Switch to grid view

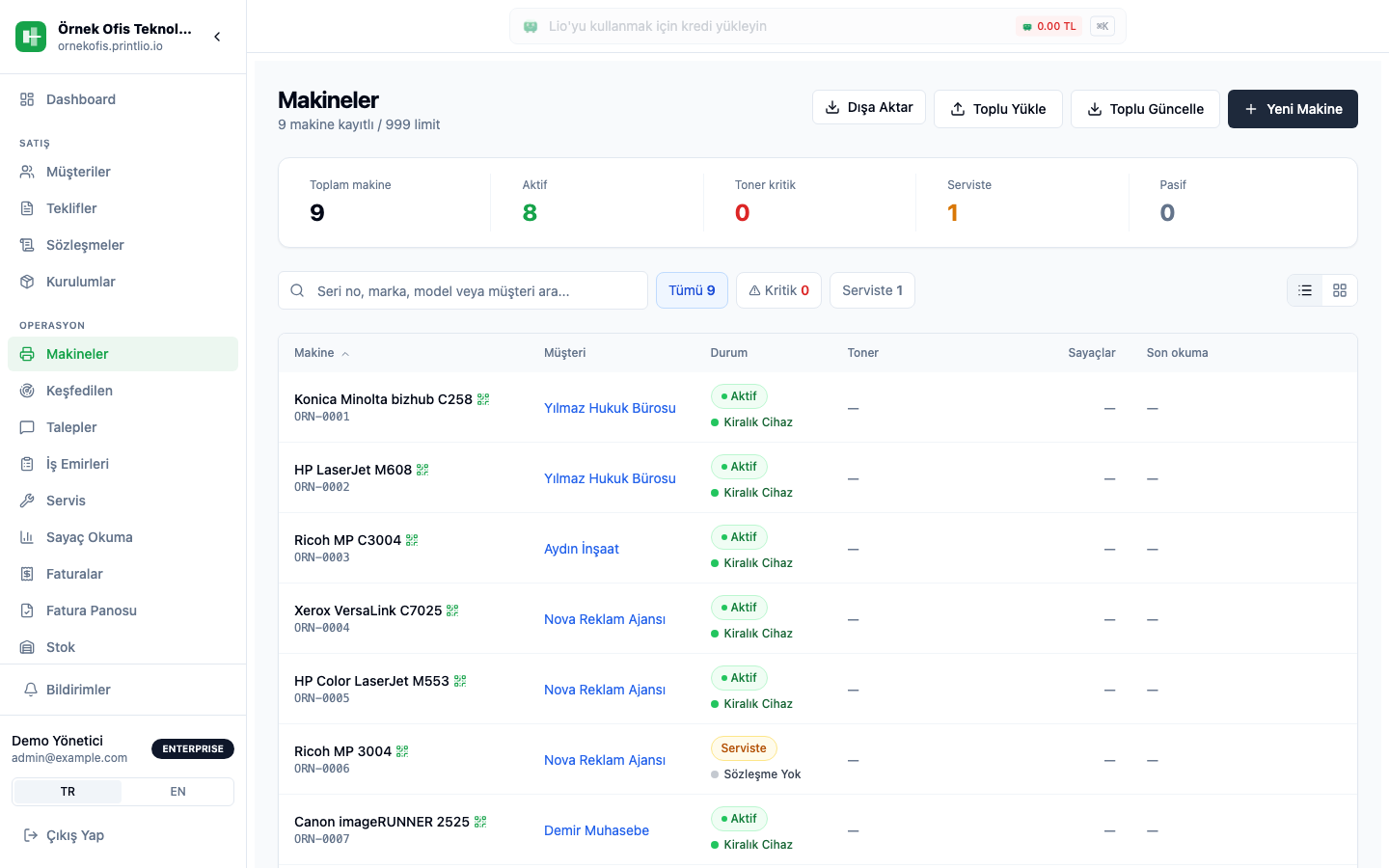pos(1340,290)
